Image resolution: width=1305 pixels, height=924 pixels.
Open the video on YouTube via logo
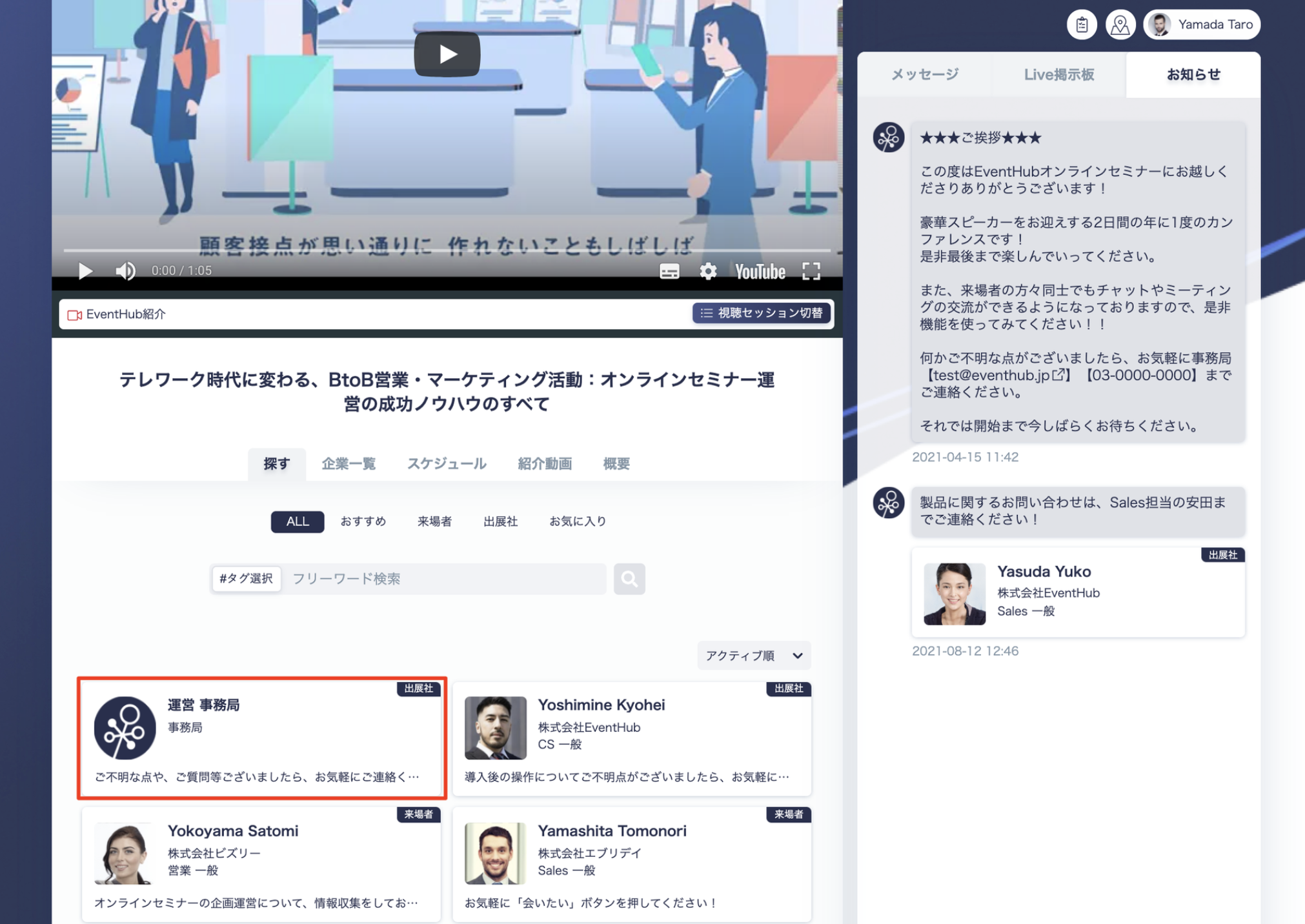[x=760, y=272]
